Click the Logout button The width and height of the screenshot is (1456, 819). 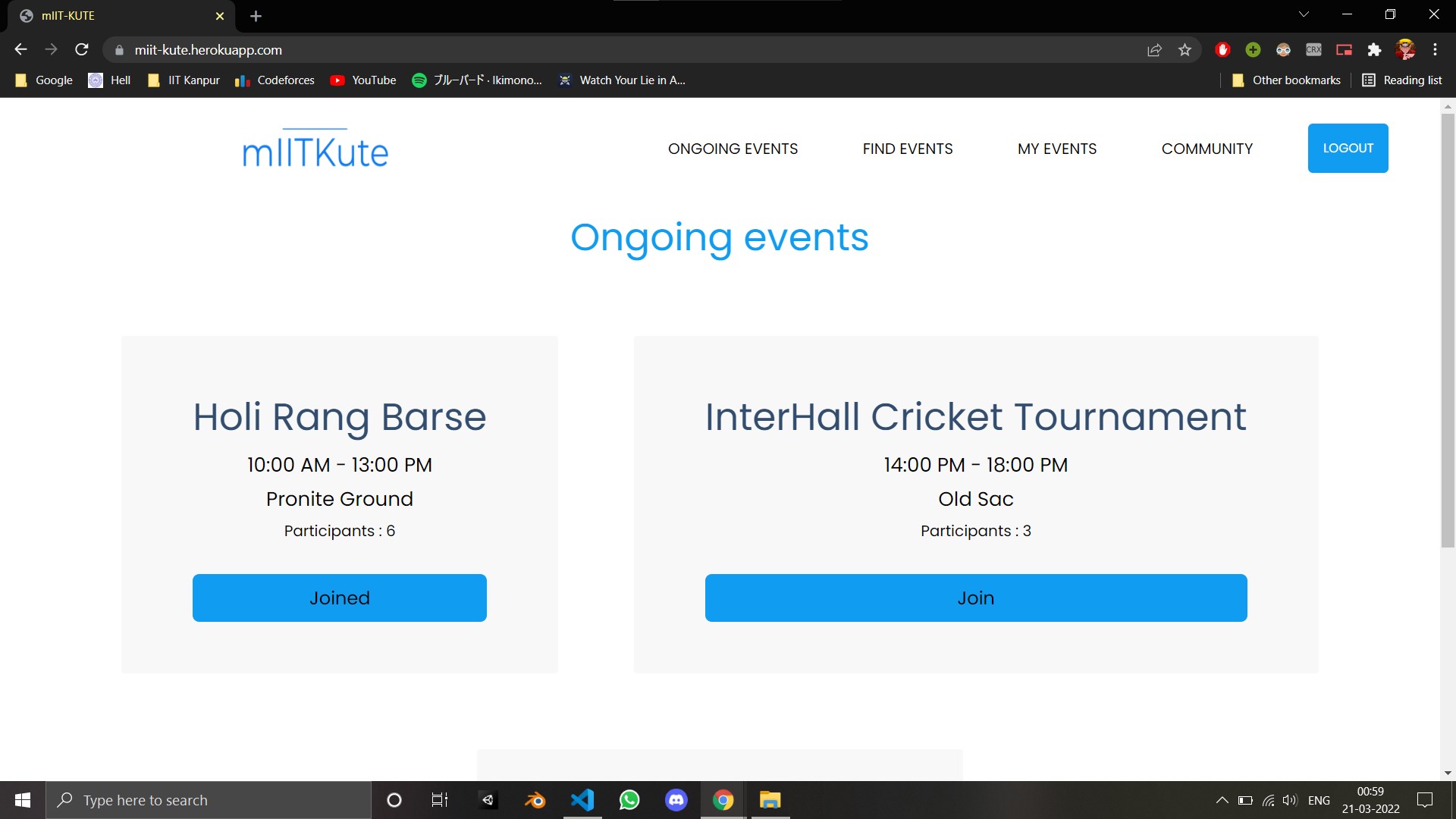(1348, 148)
